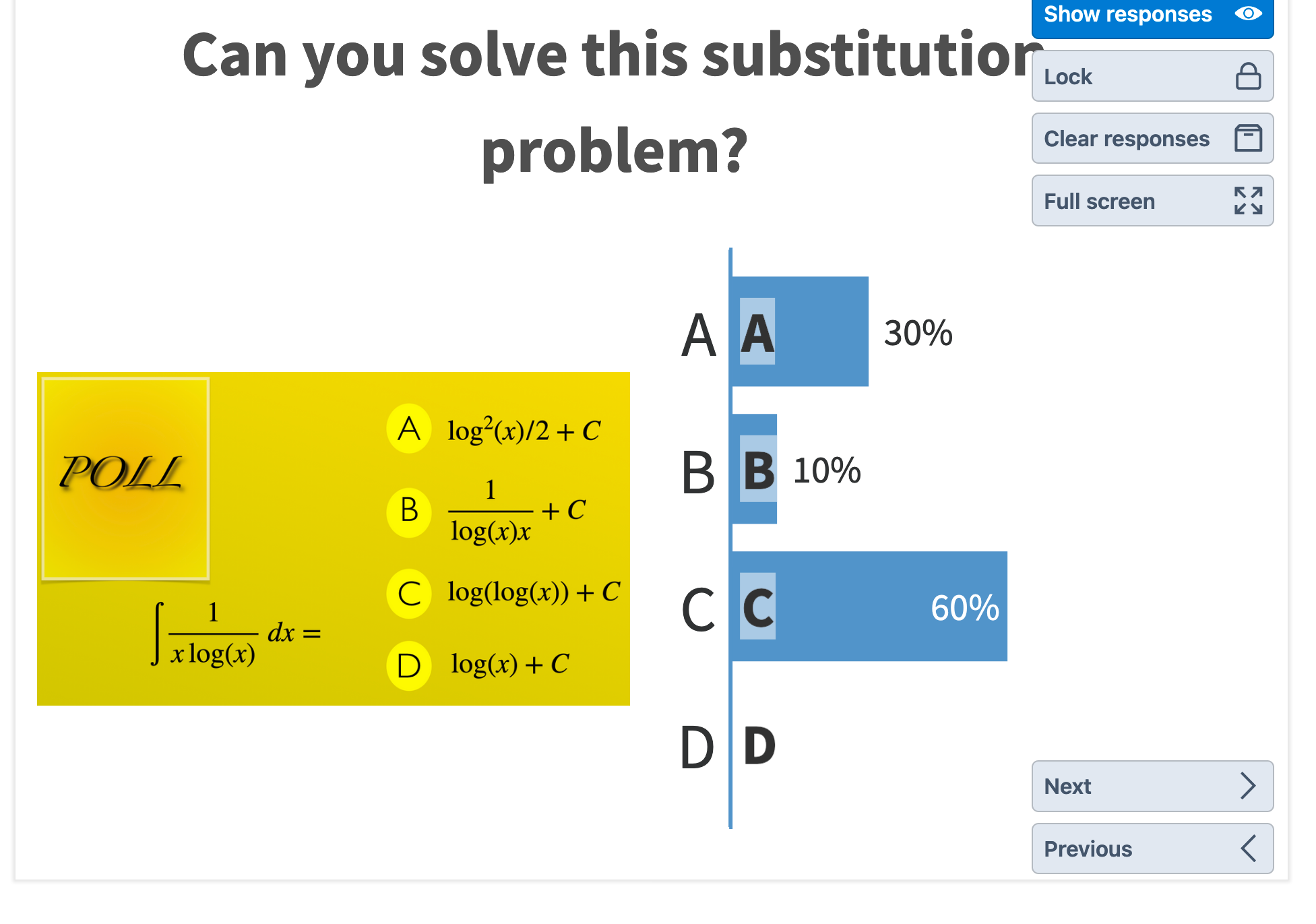This screenshot has height=924, width=1316.
Task: Click the archive box icon on Clear responses
Action: 1248,138
